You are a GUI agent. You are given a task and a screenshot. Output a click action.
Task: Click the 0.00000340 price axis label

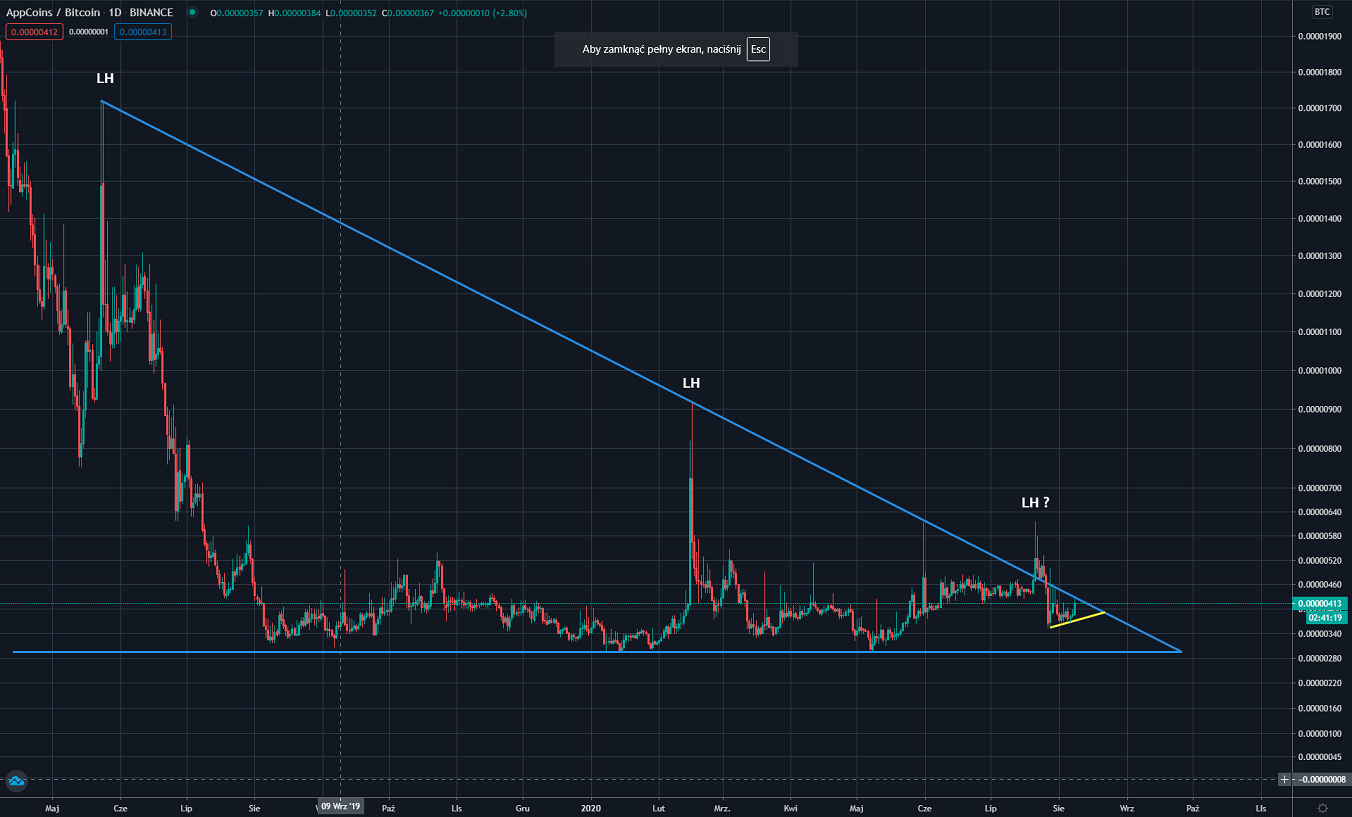tap(1319, 634)
